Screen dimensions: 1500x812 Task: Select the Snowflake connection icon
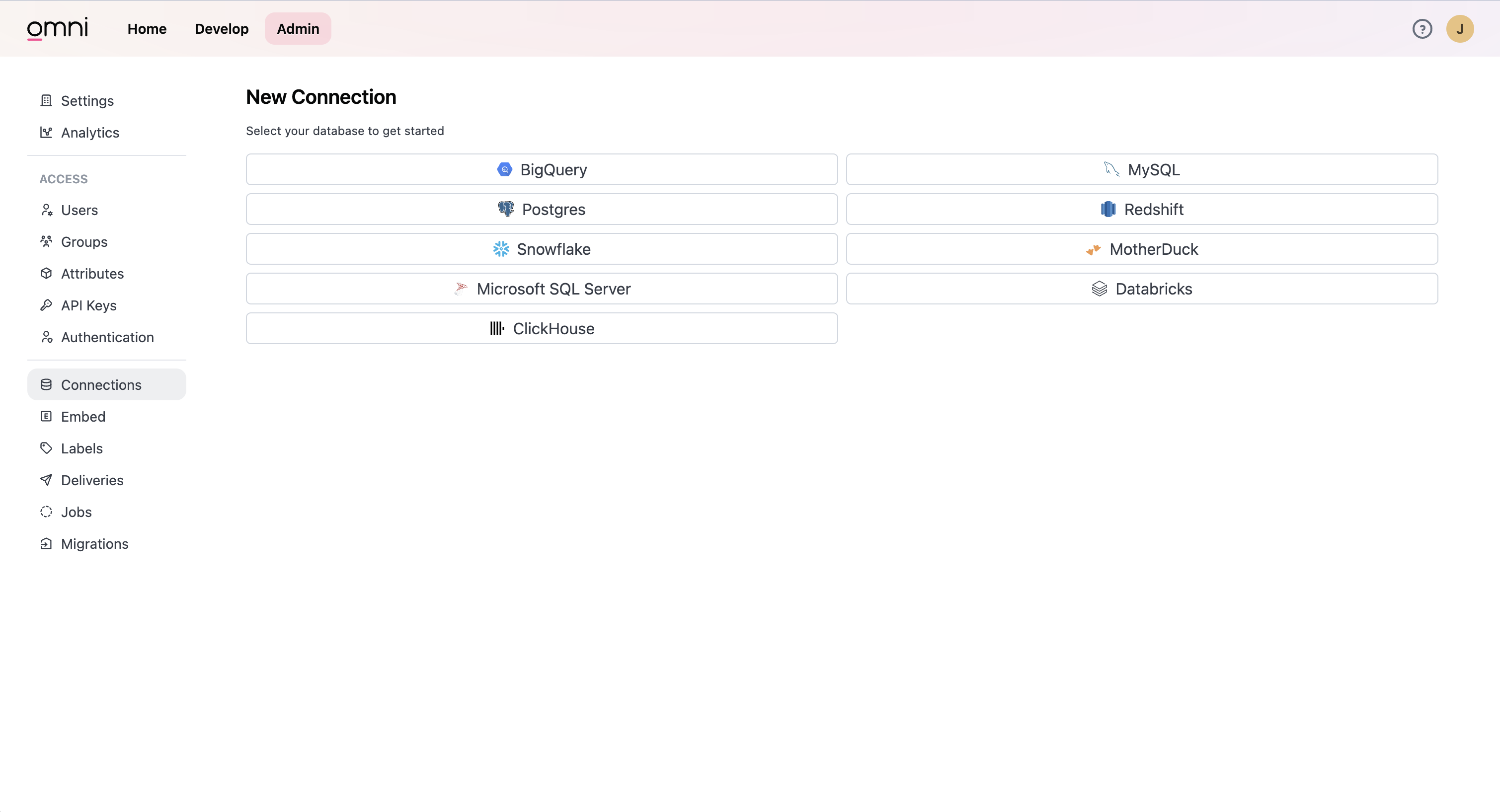click(x=501, y=249)
